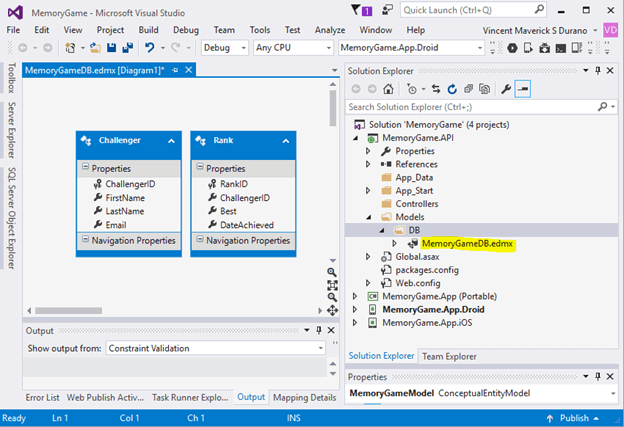Click the pin icon on MemoryGameDB.edmx tab
This screenshot has height=427, width=624.
(175, 70)
